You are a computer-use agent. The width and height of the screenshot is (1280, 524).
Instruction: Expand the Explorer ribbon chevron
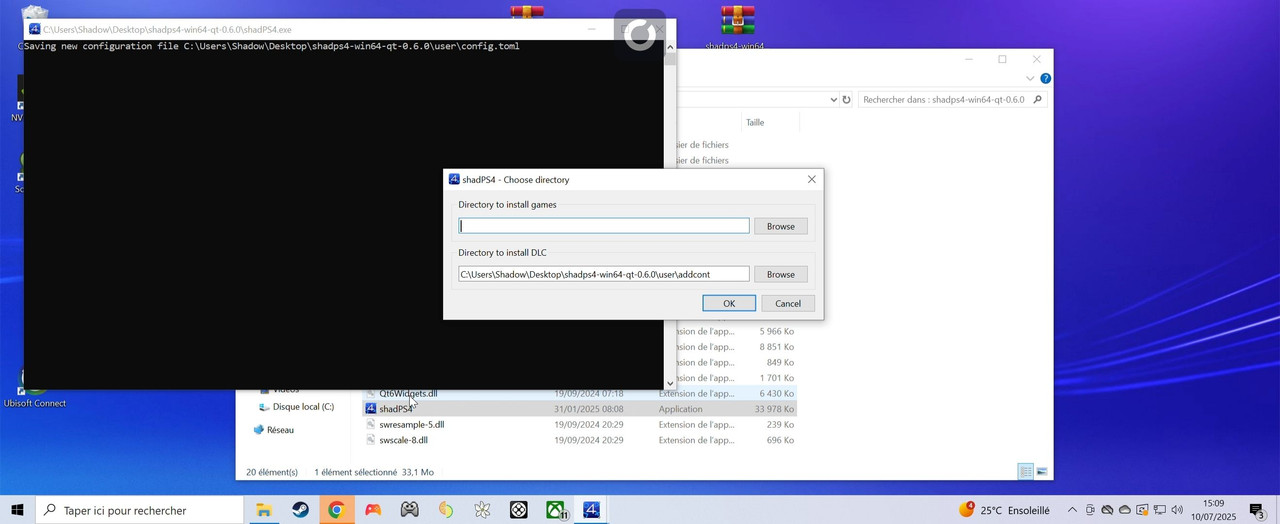[1030, 78]
